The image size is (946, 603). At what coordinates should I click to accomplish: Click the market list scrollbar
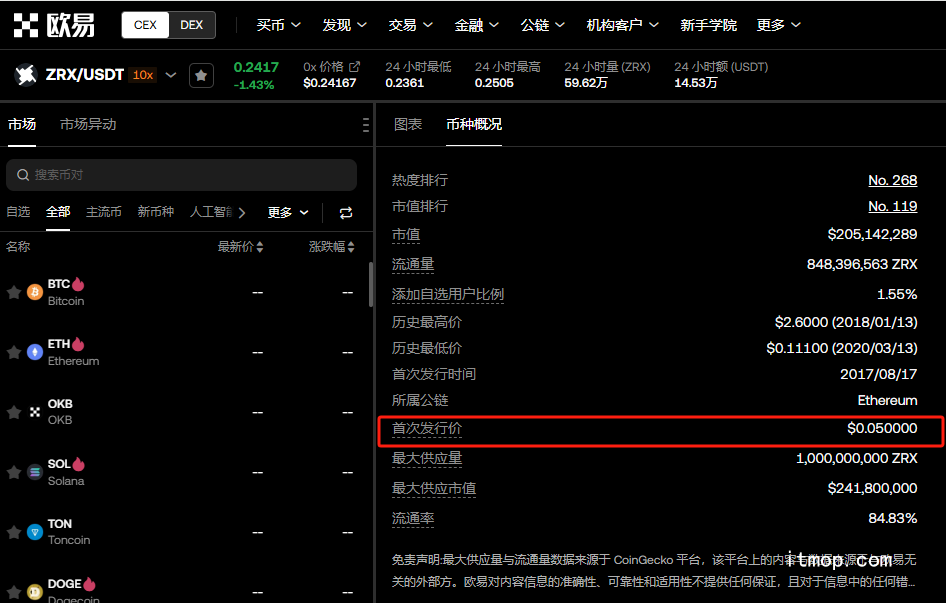[x=370, y=284]
